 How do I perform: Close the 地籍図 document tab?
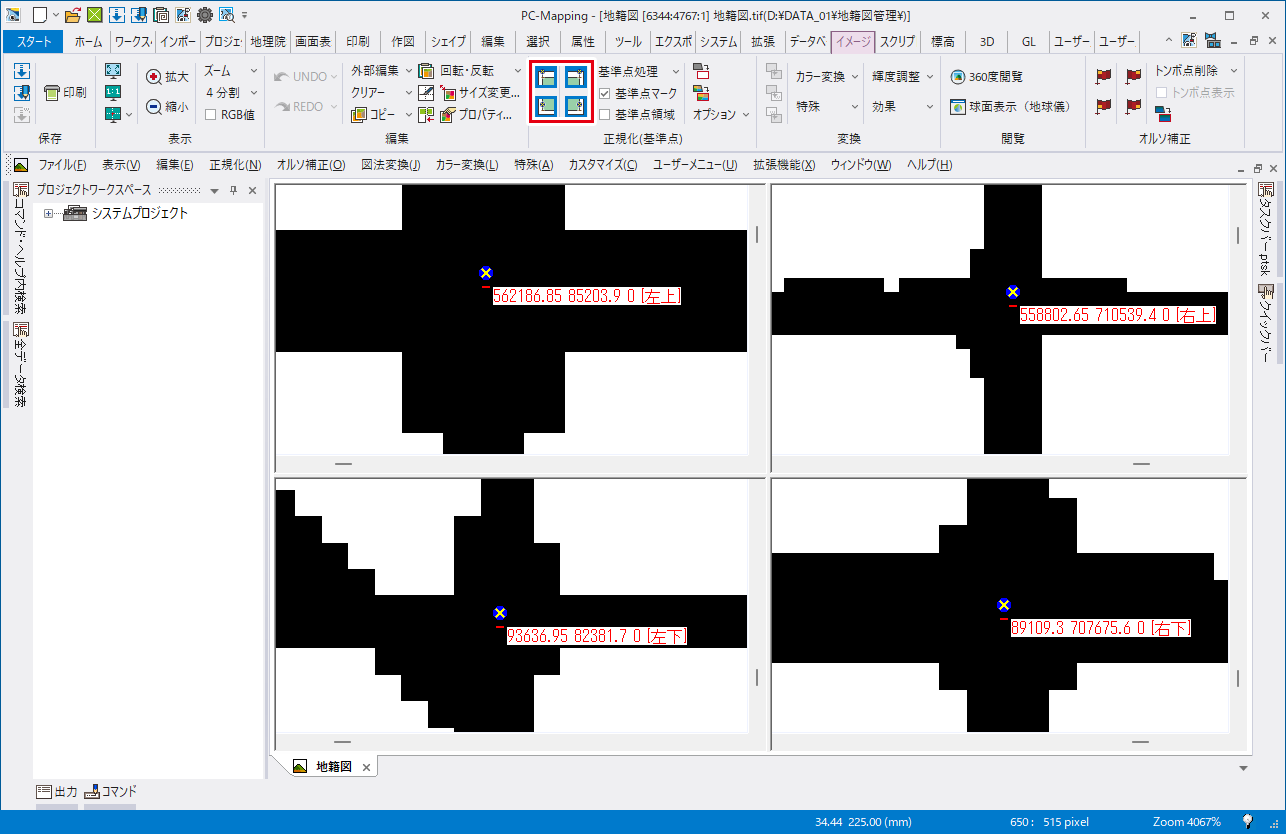366,767
